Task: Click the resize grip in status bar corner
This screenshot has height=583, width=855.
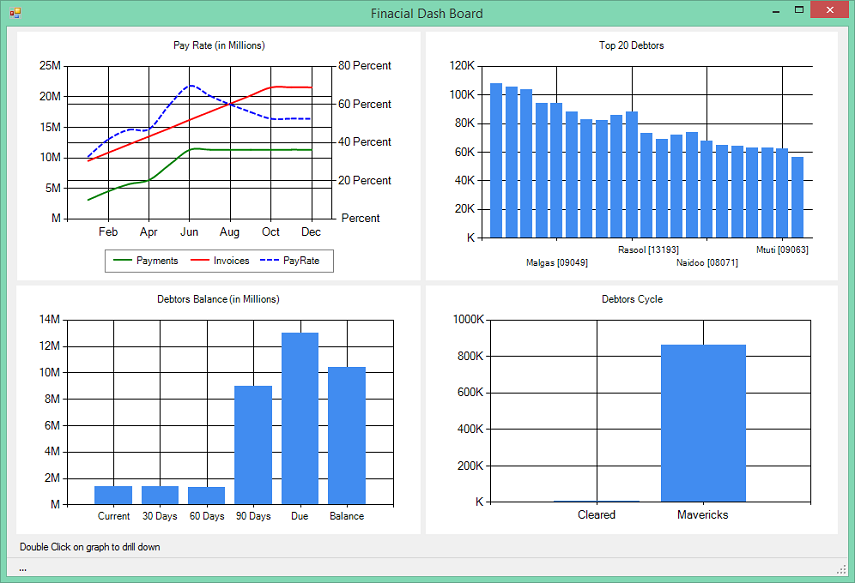Action: click(841, 569)
